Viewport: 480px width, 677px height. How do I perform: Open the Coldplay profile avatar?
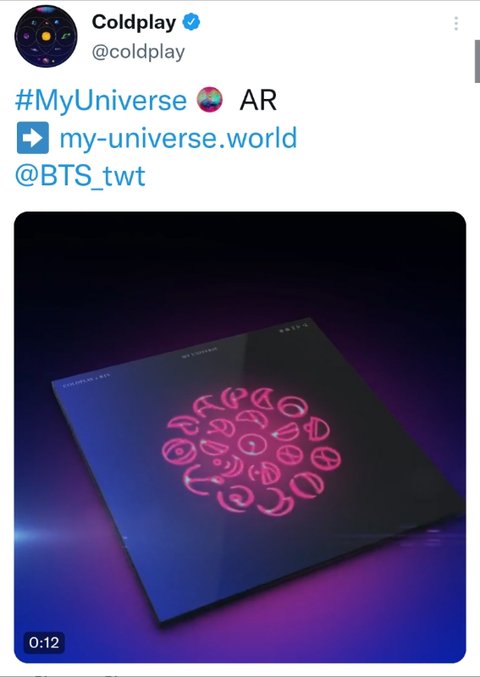[46, 36]
